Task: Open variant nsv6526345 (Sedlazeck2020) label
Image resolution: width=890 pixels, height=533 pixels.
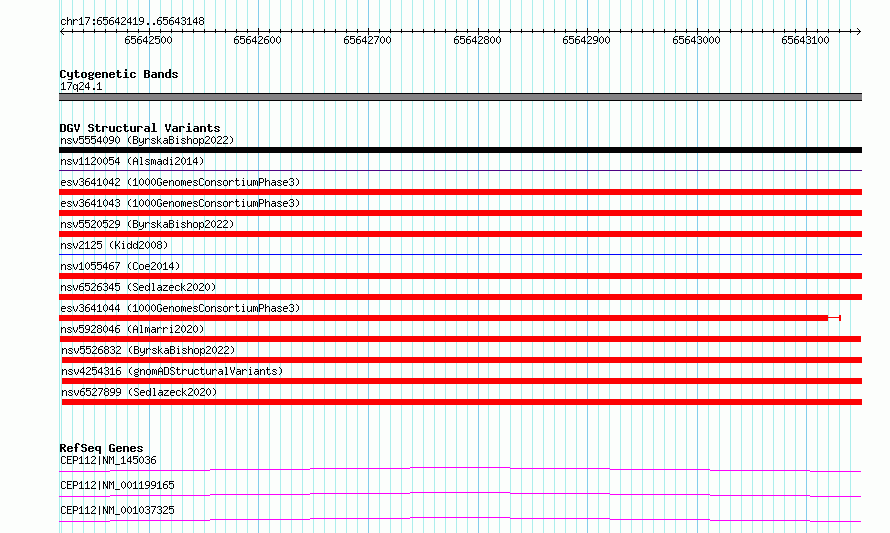Action: point(138,287)
